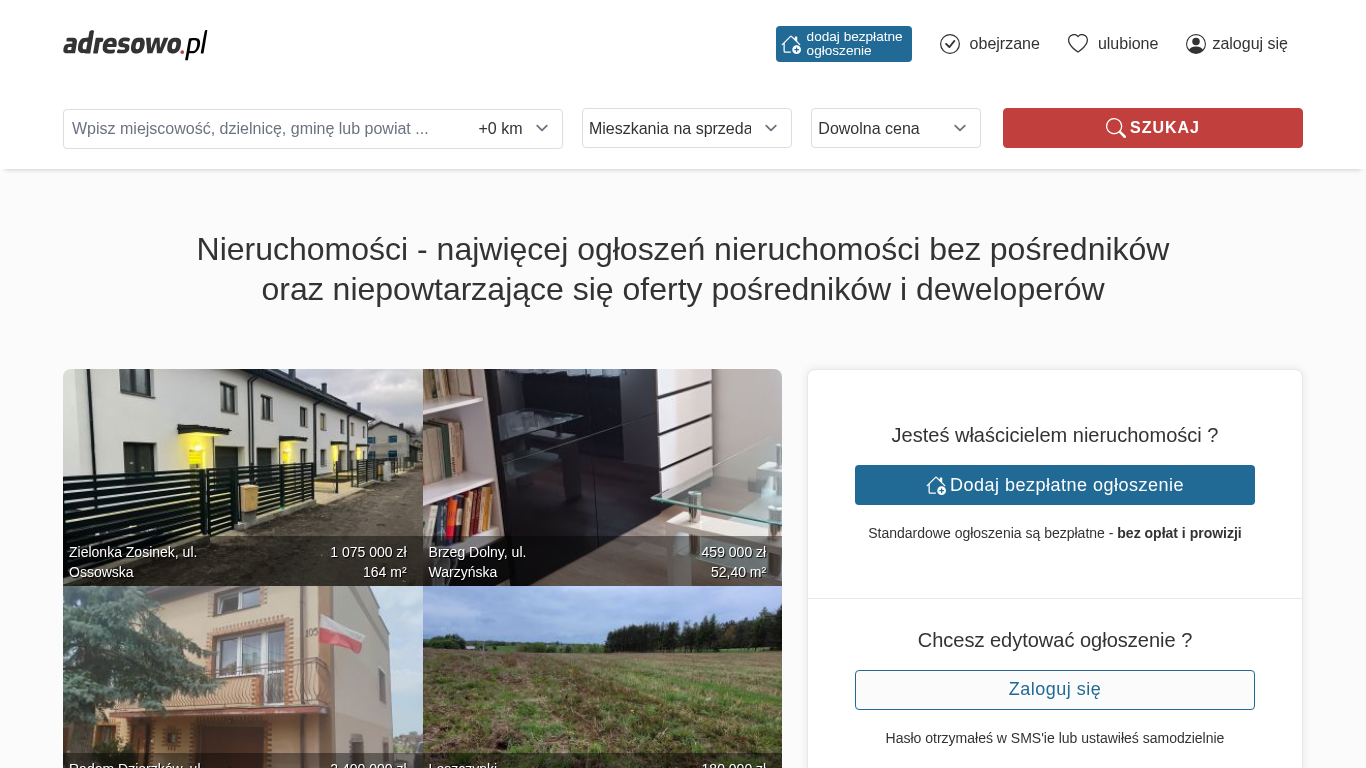This screenshot has height=768, width=1366.
Task: Open the Zielonka Zosinek listing thumbnail
Action: 243,477
